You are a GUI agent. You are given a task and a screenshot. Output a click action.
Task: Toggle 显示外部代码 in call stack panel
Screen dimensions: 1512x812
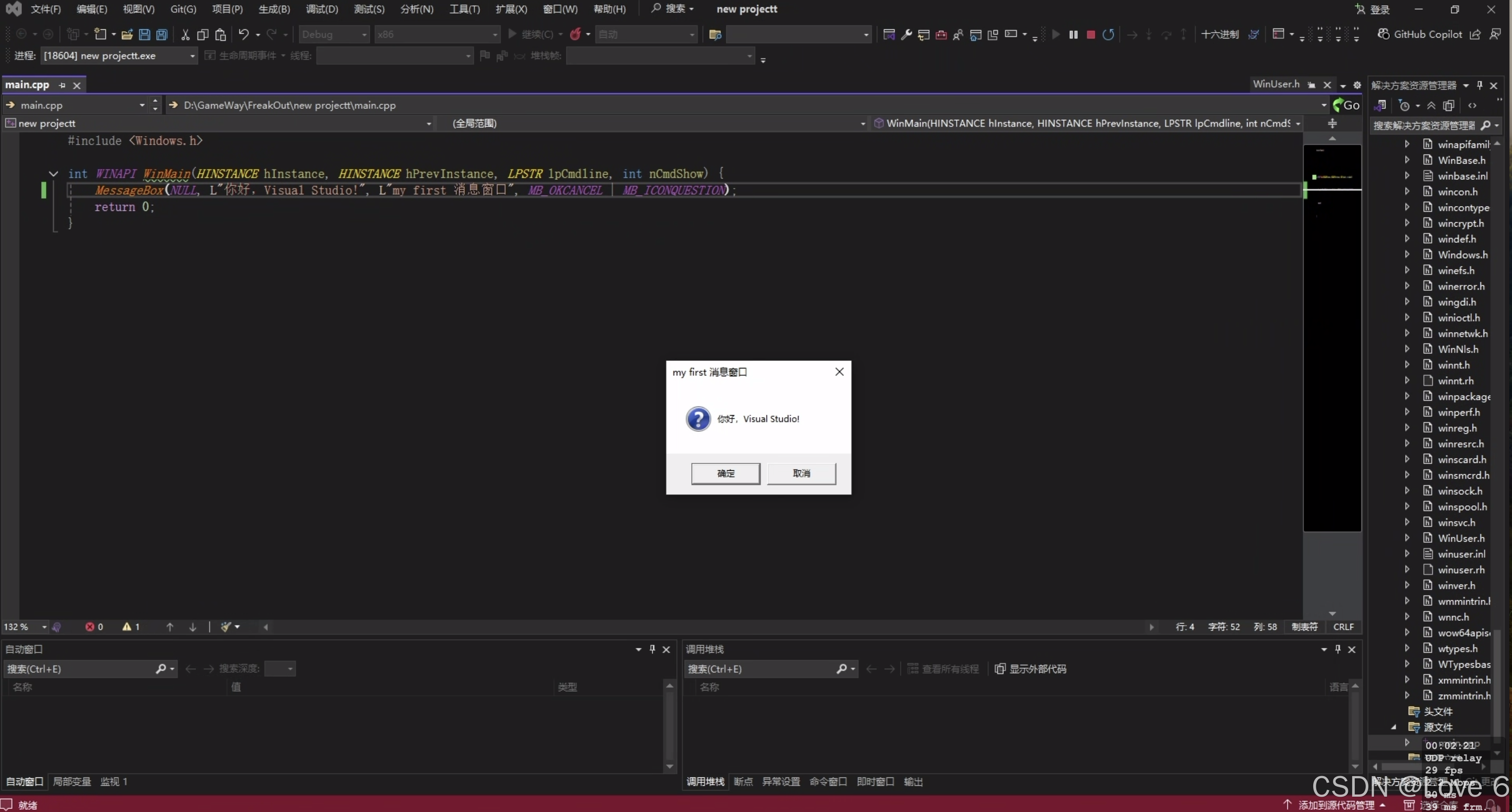click(x=1031, y=669)
